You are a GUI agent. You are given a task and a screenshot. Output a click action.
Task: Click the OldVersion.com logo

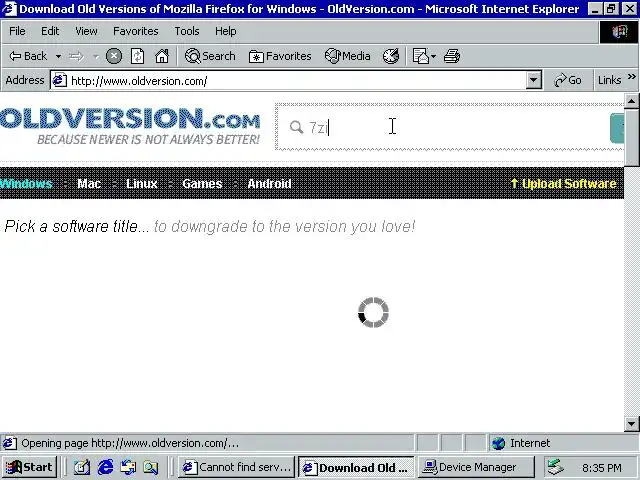130,126
